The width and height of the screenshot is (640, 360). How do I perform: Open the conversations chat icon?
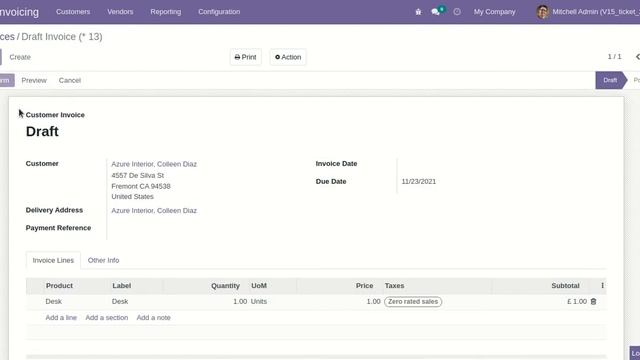click(436, 12)
